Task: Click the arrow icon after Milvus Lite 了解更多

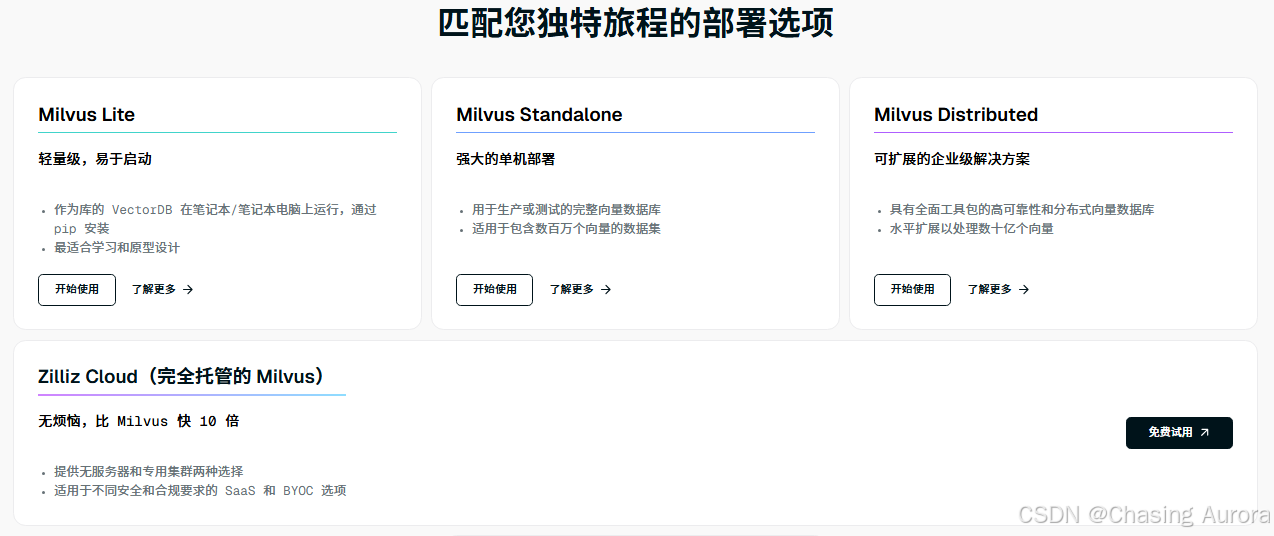Action: click(188, 289)
